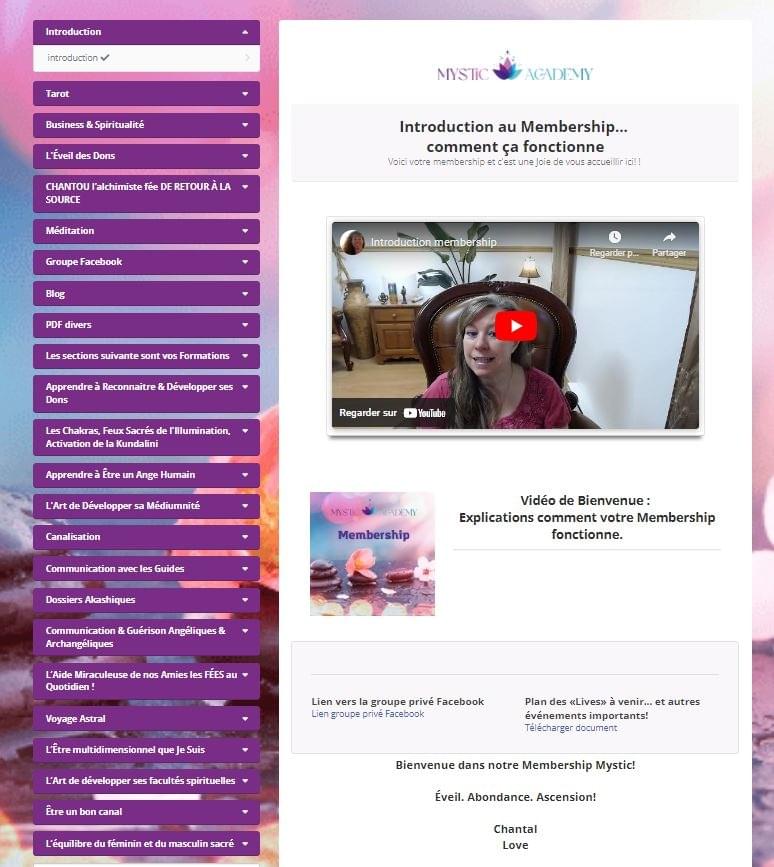Expand the PDF divers section

point(146,325)
